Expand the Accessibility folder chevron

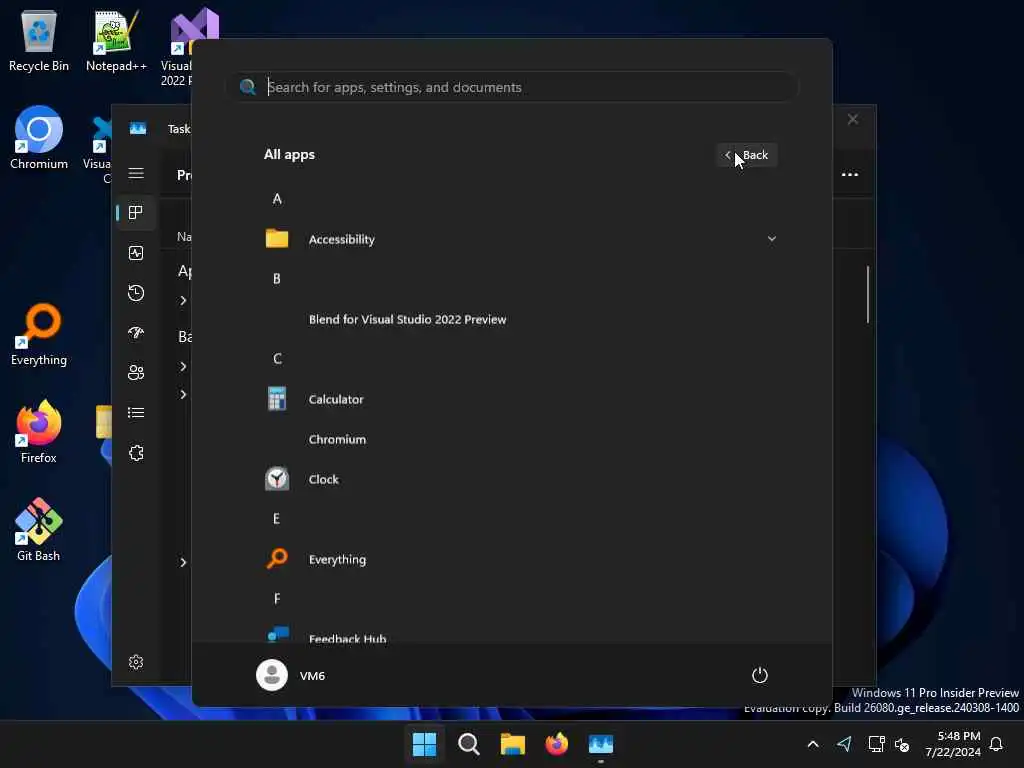click(x=772, y=239)
